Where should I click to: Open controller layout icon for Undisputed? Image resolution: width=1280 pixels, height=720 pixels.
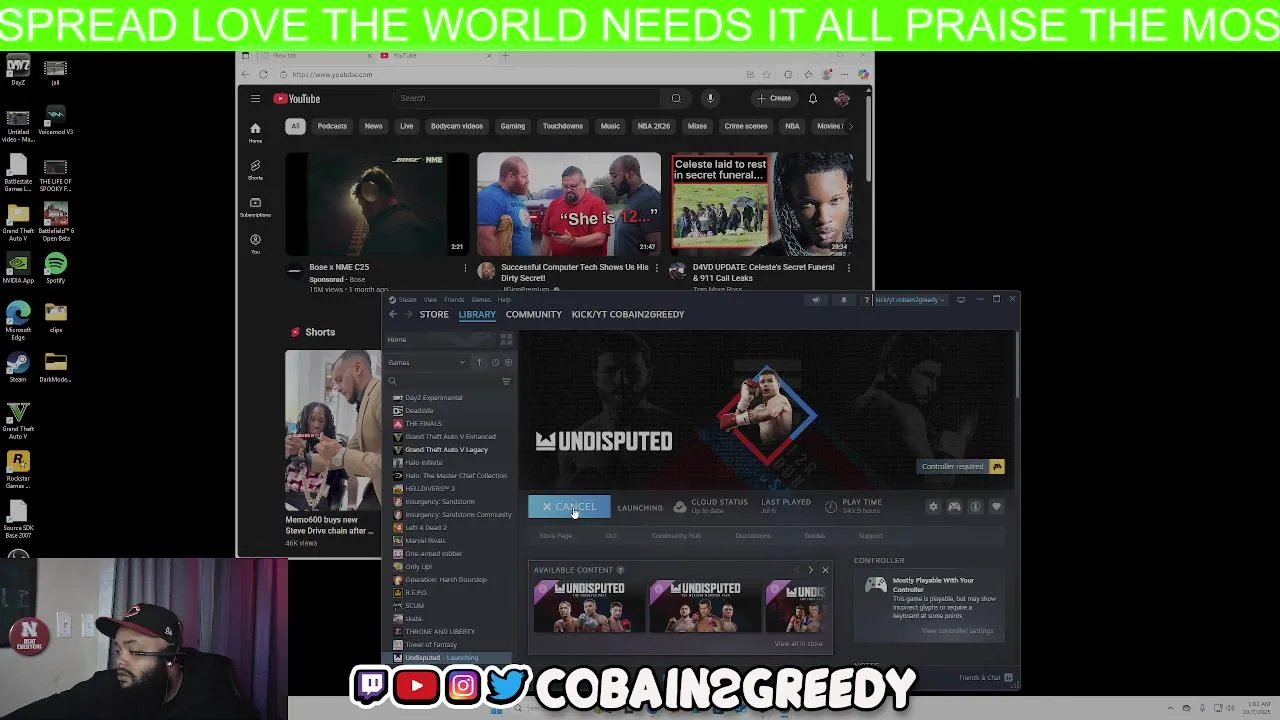954,507
